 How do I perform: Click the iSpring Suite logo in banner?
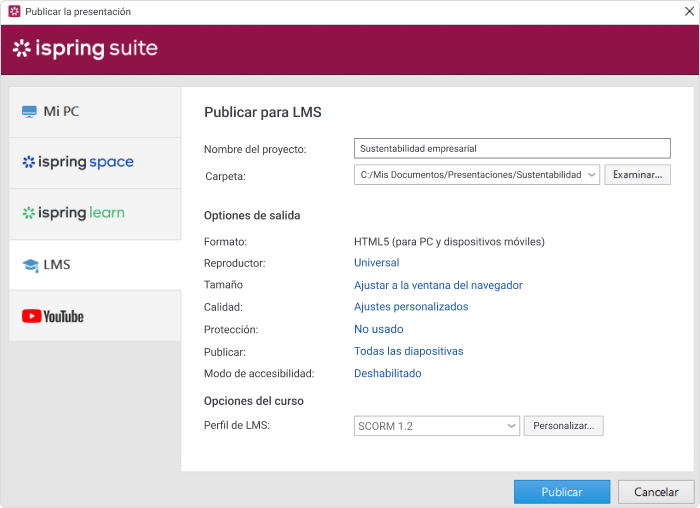[85, 48]
